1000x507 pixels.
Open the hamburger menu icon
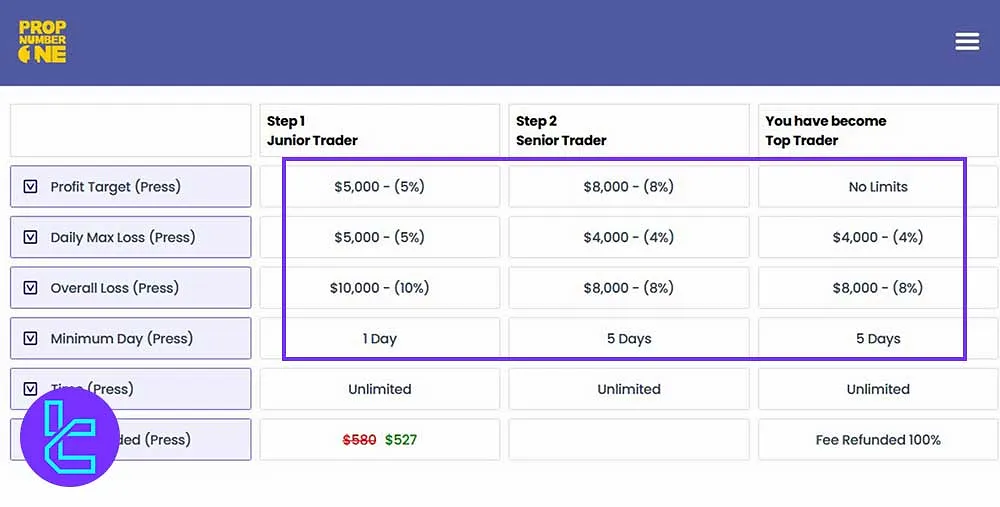[x=967, y=41]
